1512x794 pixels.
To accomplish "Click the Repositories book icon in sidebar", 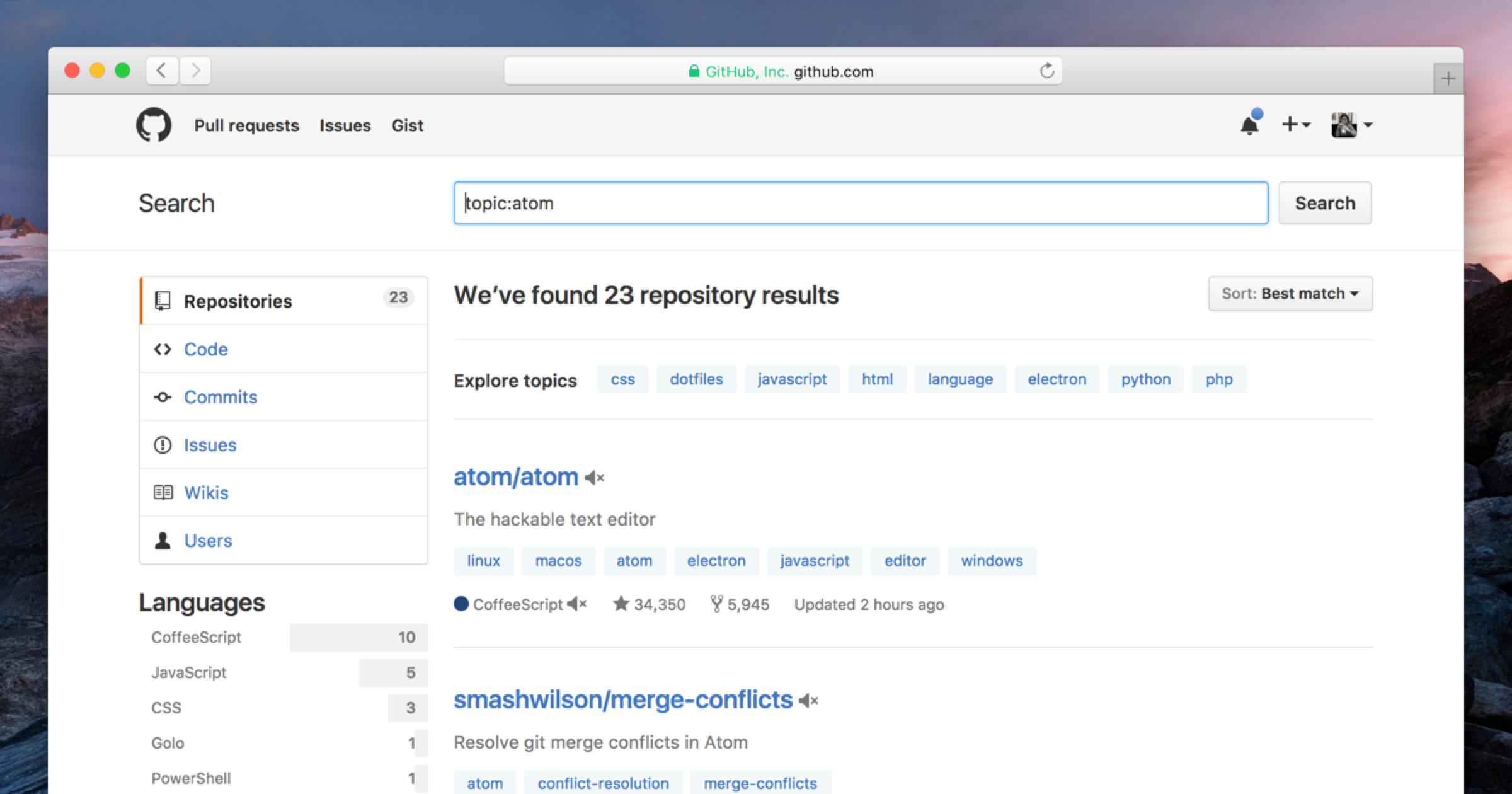I will pos(163,301).
